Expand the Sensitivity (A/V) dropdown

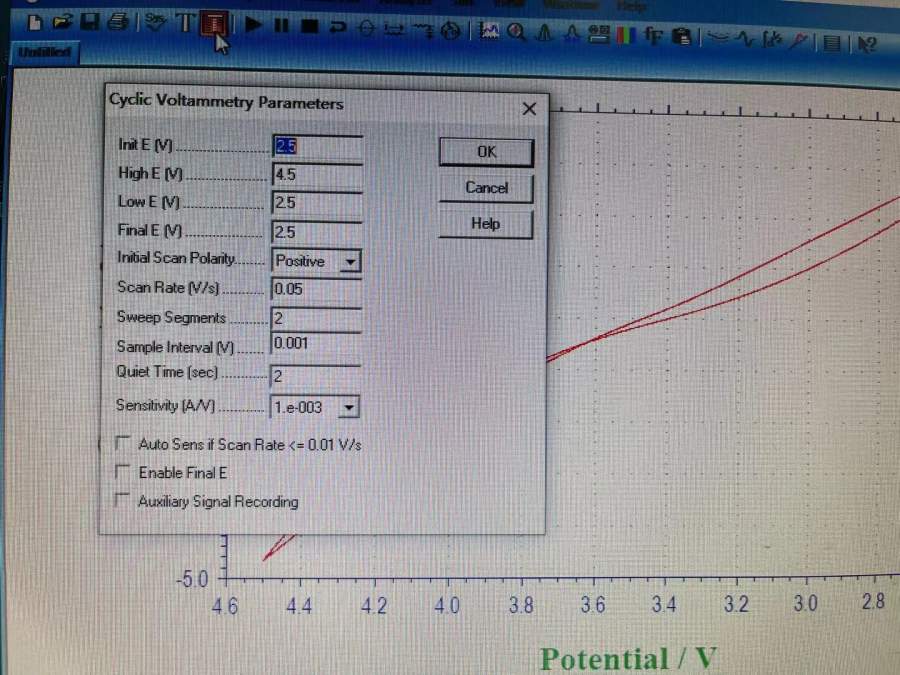(348, 407)
